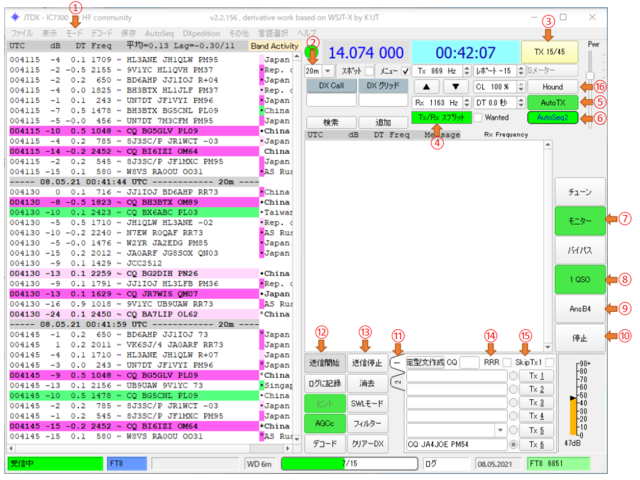Enable the Wanted checkbox
This screenshot has width=640, height=480.
(478, 118)
